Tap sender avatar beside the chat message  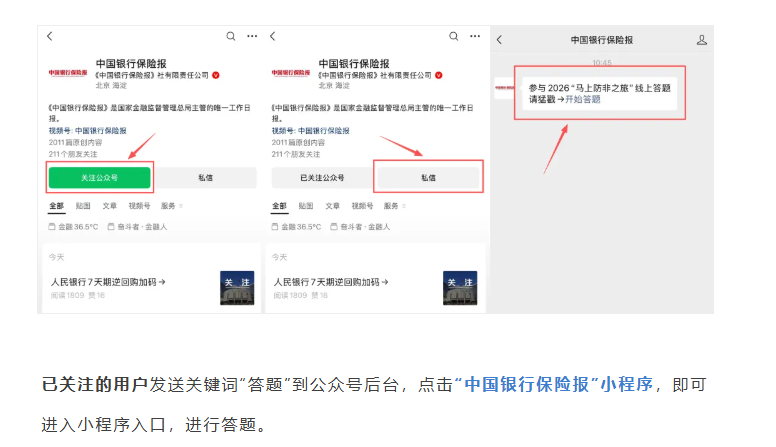pos(504,88)
